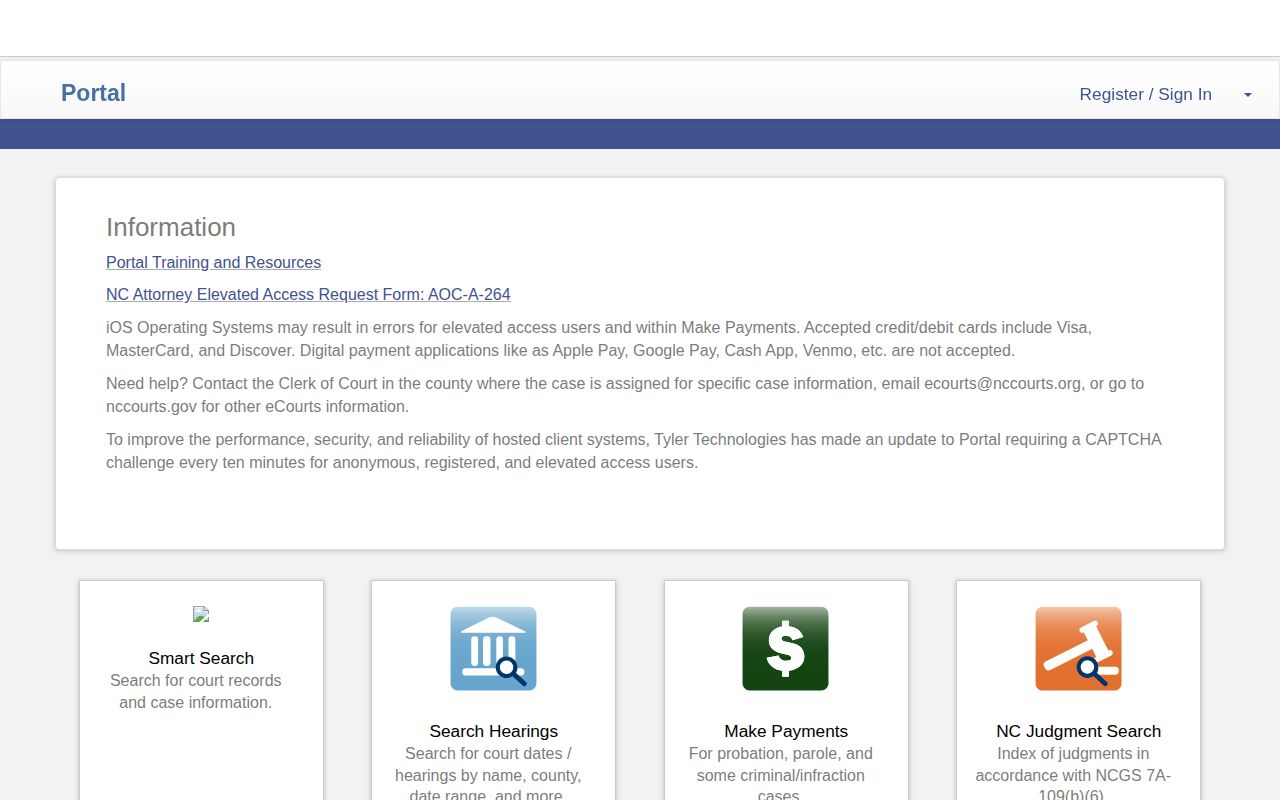Click the broken Smart Search image icon
The image size is (1280, 800).
point(201,615)
